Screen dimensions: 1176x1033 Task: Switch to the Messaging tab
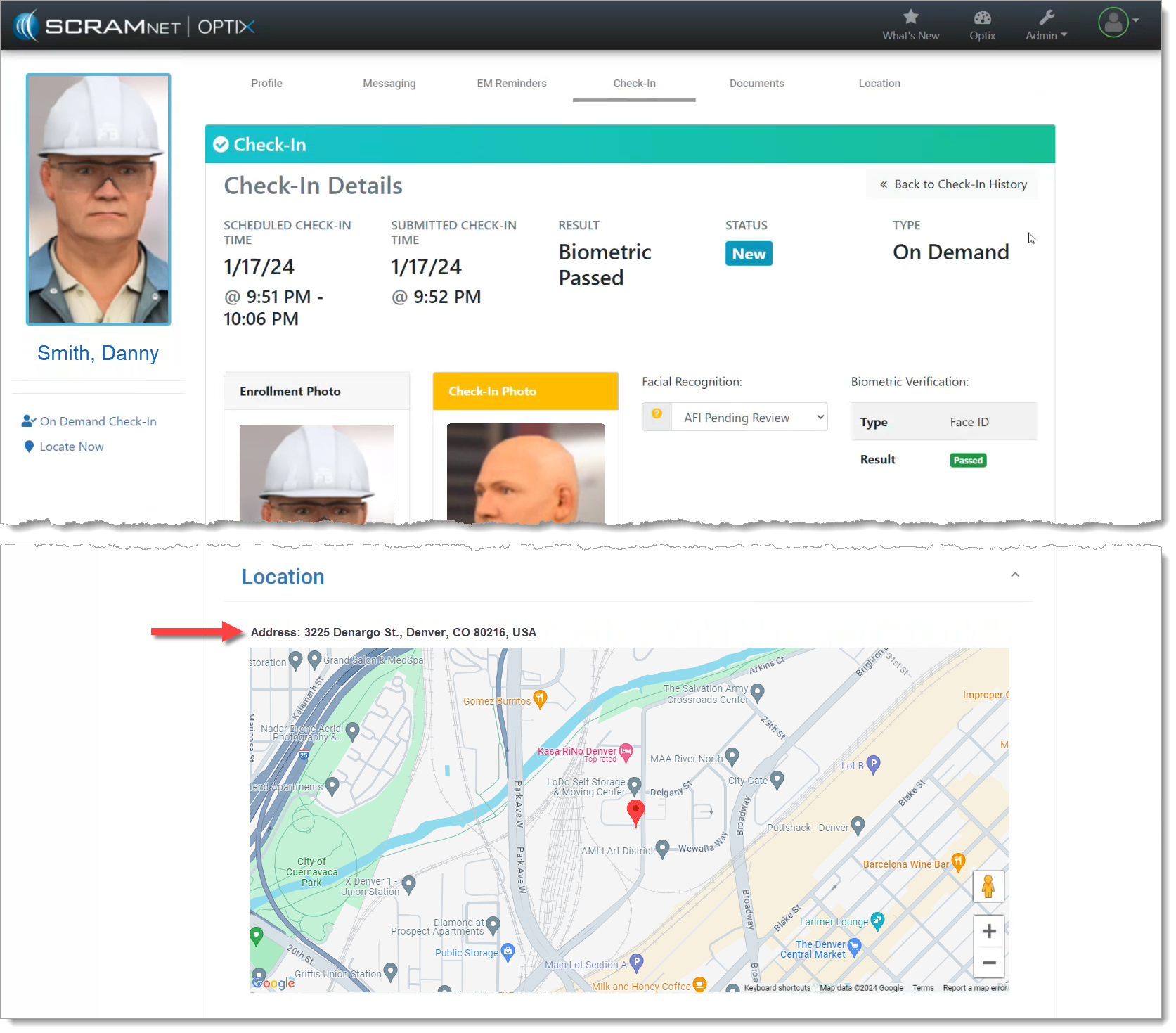click(x=389, y=84)
